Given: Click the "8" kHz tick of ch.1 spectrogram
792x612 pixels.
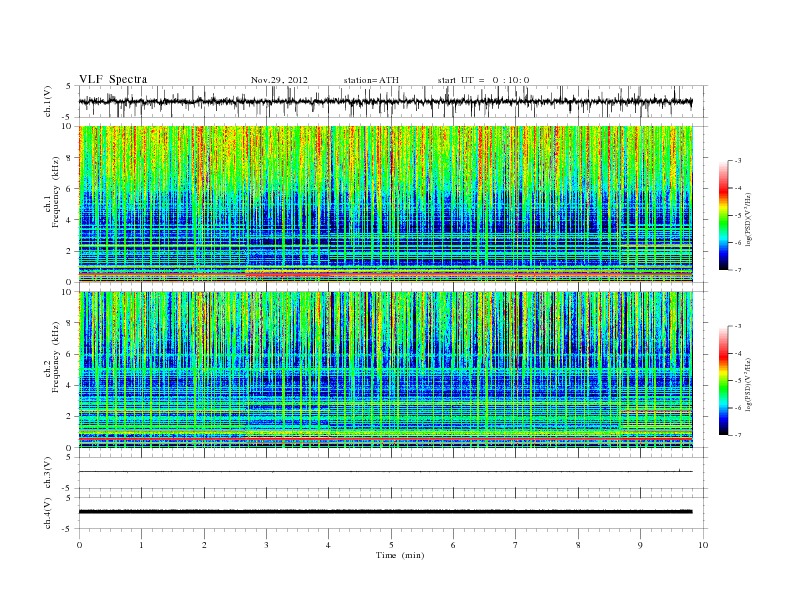Looking at the screenshot, I should tap(69, 158).
